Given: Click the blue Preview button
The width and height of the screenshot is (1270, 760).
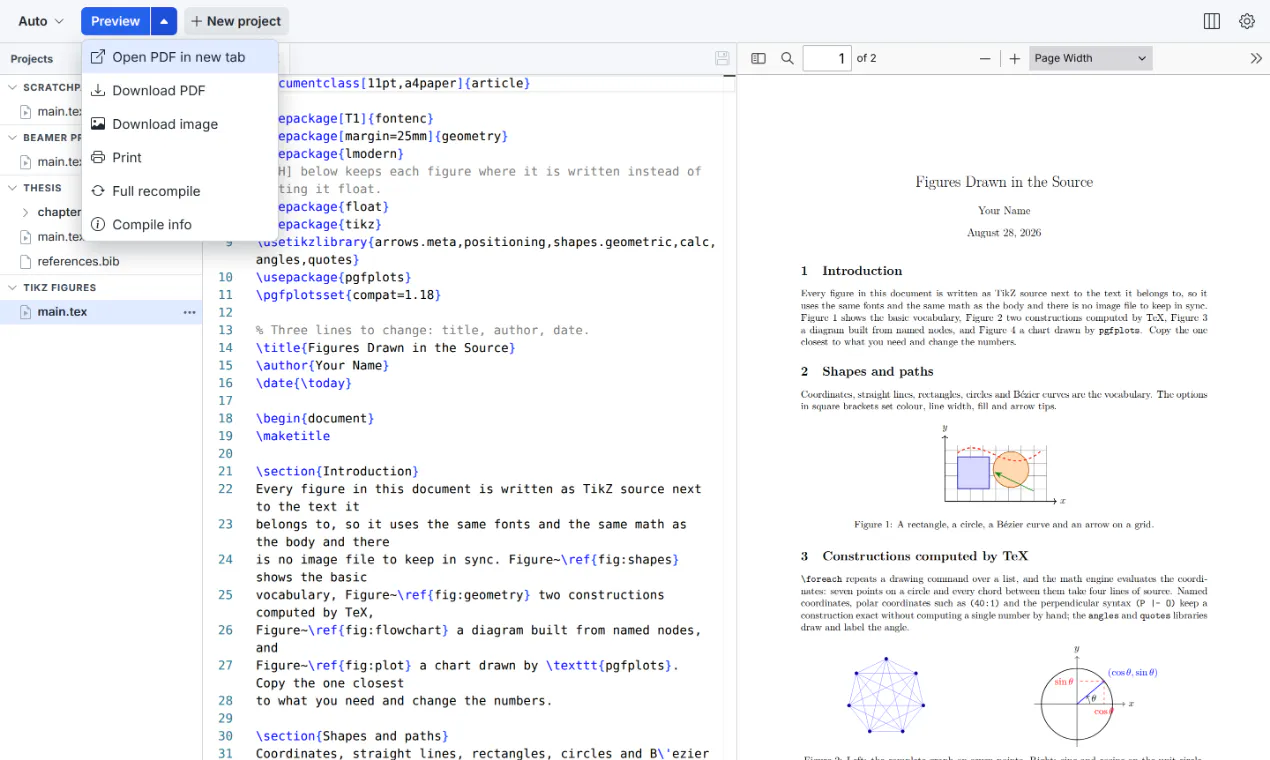Looking at the screenshot, I should [115, 21].
